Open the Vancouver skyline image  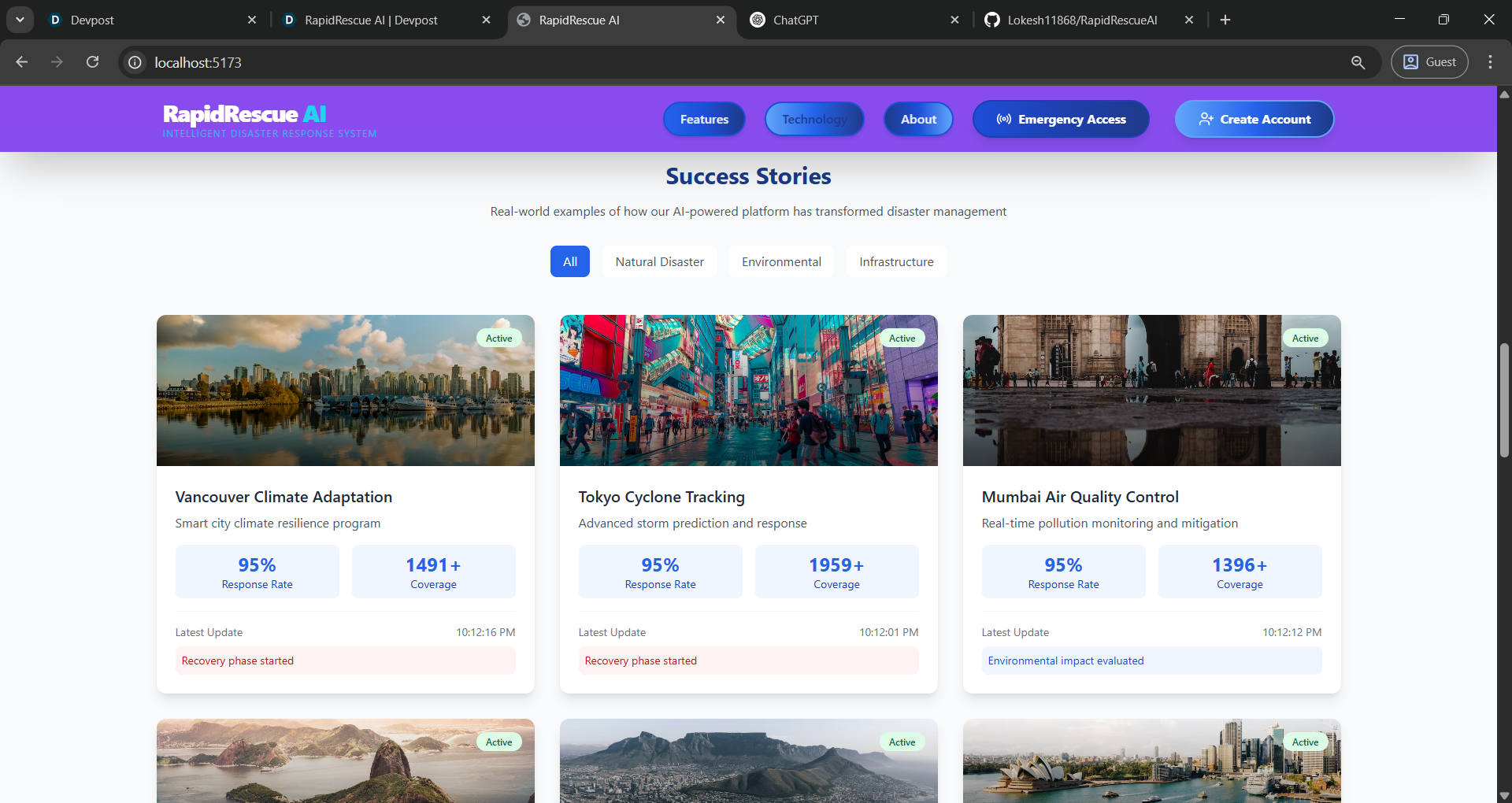point(346,390)
